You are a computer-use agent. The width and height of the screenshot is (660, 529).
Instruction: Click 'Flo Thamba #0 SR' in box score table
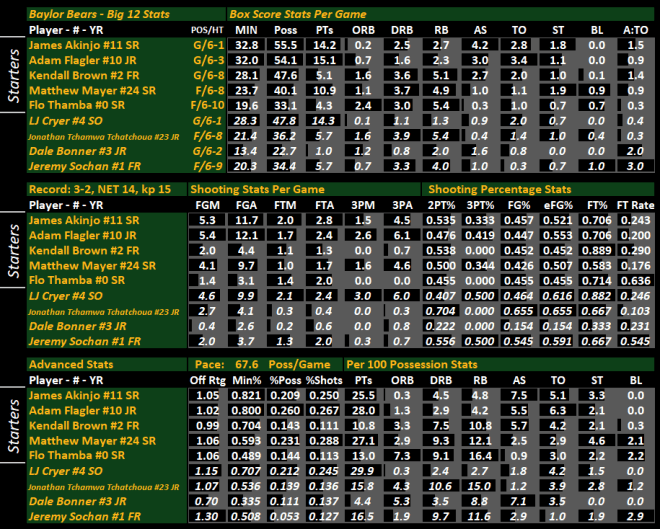pyautogui.click(x=77, y=105)
